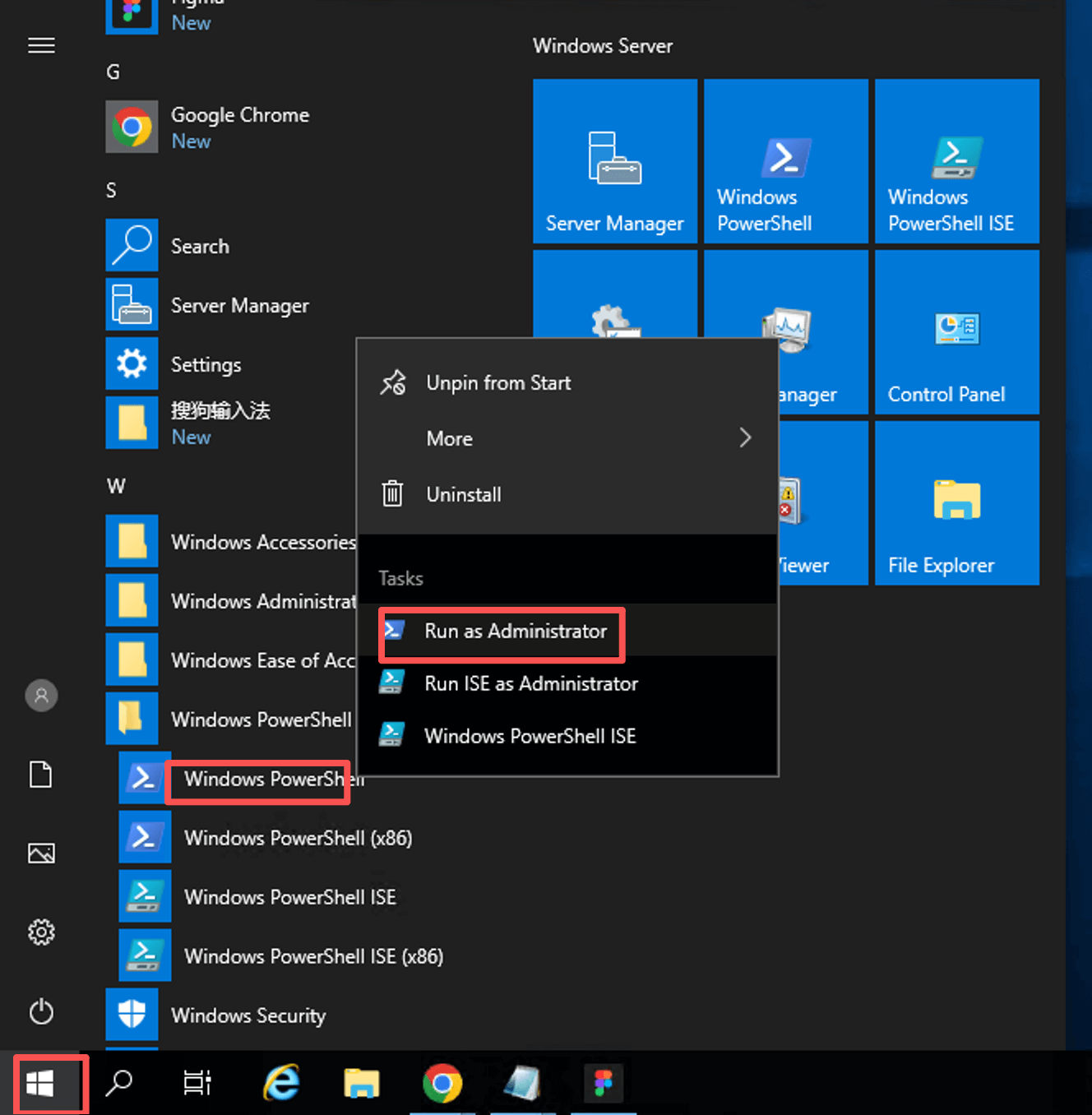Screen dimensions: 1092x1115
Task: Choose Uninstall from the context menu
Action: 568,494
